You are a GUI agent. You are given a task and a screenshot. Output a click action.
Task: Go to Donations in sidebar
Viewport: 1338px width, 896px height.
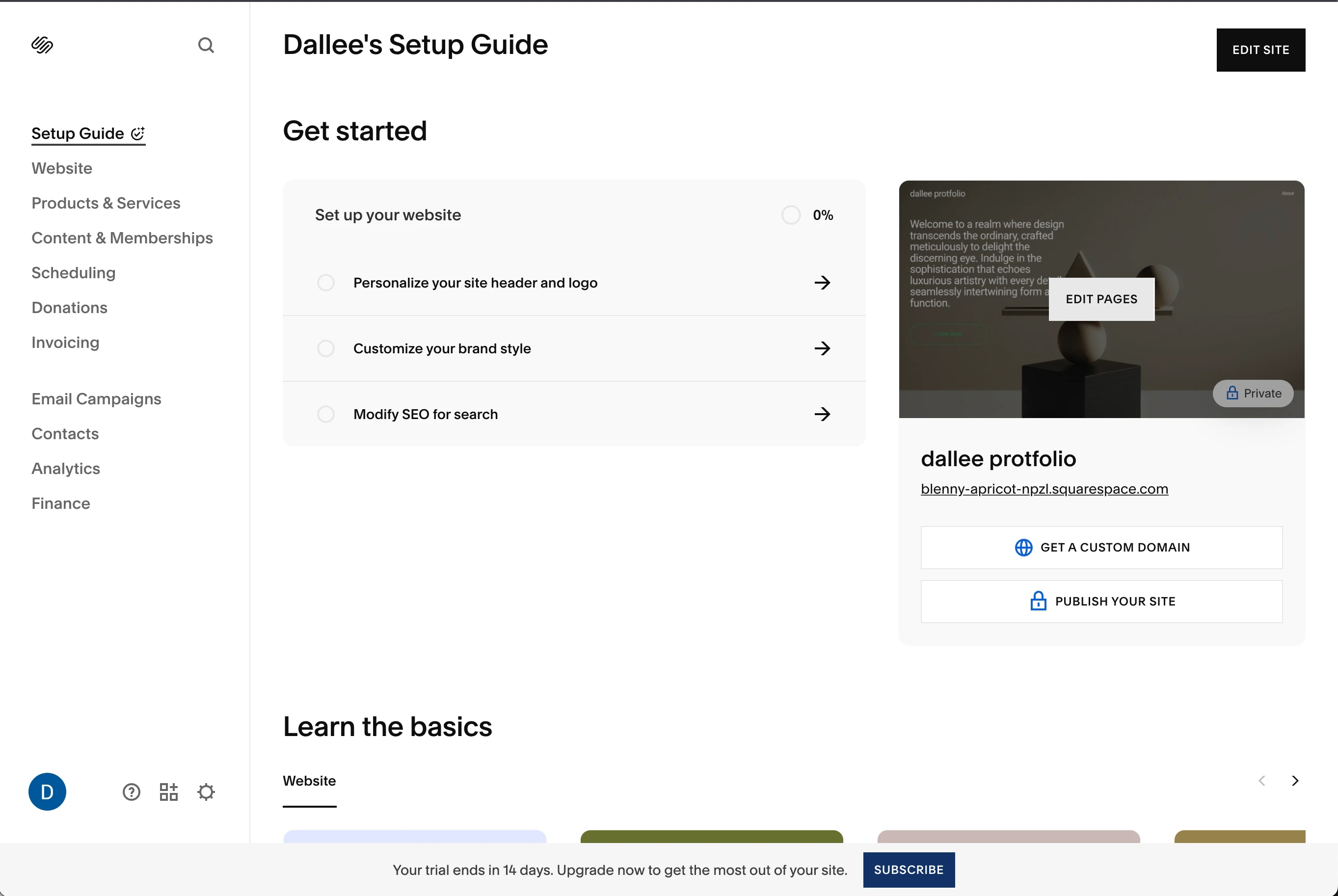click(x=69, y=308)
